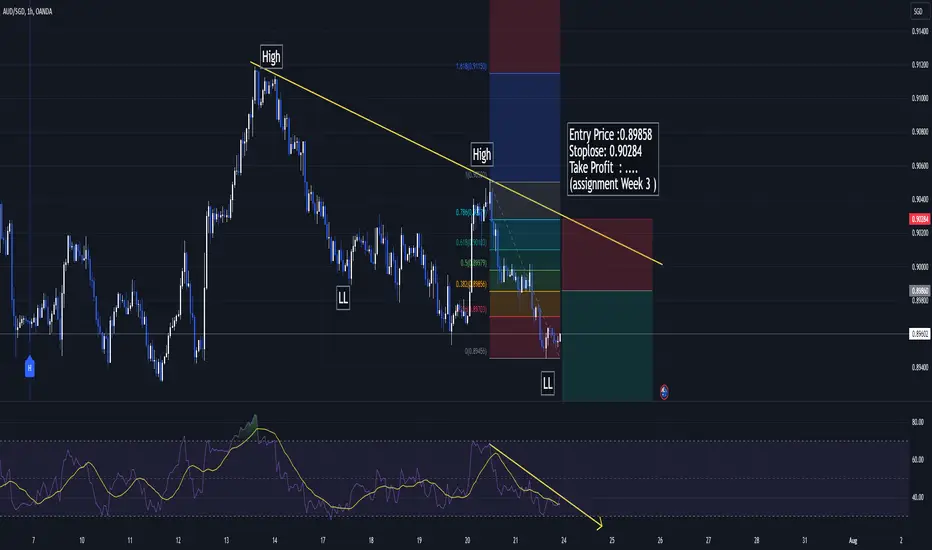932x550 pixels.
Task: Click the 60.00 RSI scale label
Action: (918, 460)
